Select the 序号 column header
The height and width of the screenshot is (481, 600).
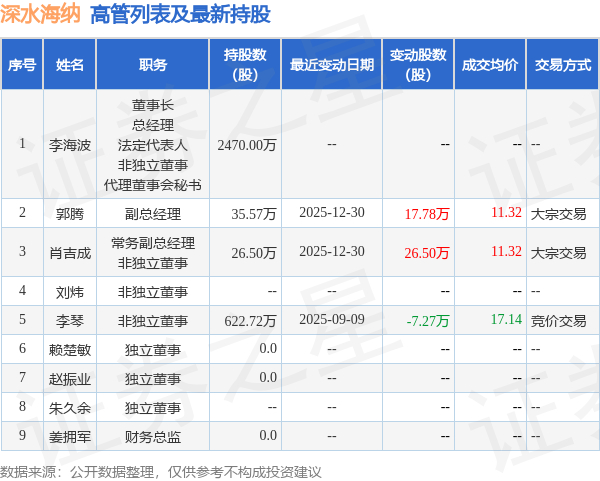[22, 65]
